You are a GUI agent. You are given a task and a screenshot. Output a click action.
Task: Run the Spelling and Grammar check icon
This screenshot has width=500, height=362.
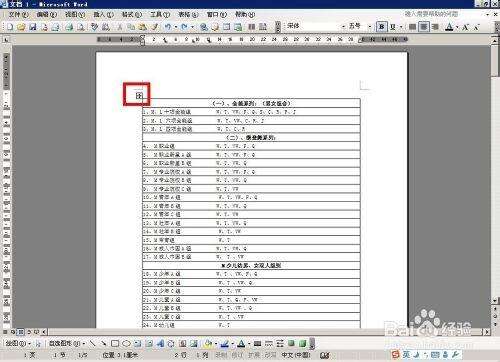pos(95,27)
